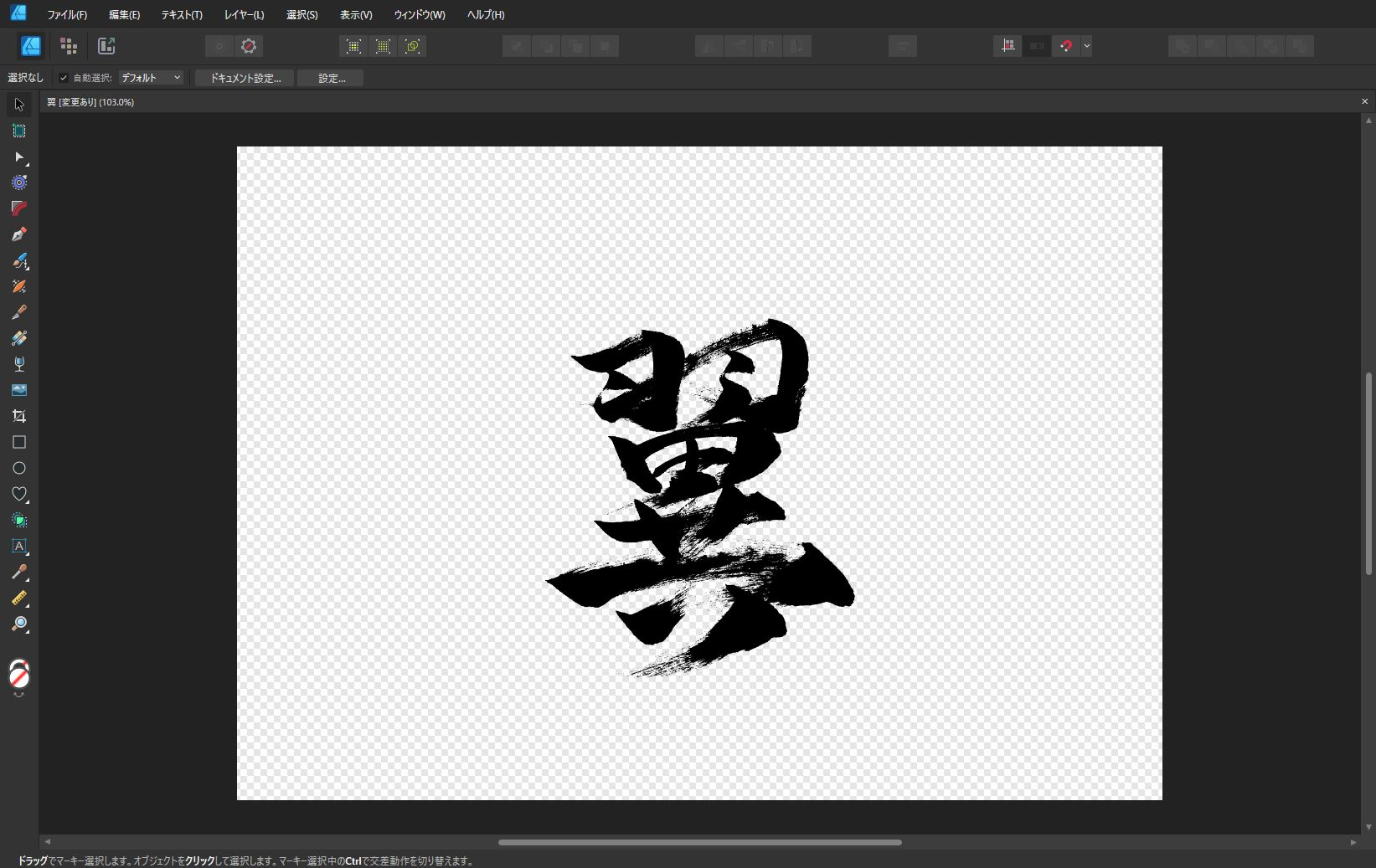This screenshot has height=868, width=1376.
Task: Select the Artboard tool
Action: (19, 131)
